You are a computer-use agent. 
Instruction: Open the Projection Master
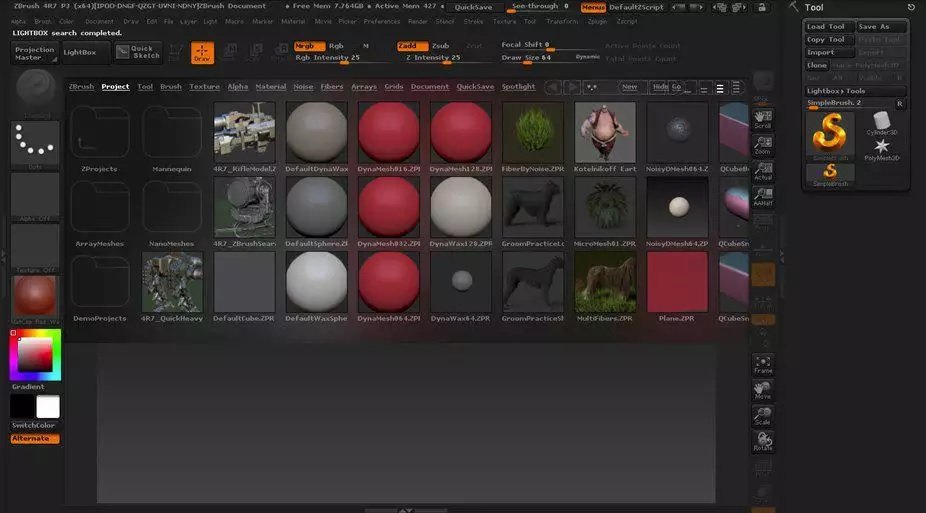[x=34, y=53]
